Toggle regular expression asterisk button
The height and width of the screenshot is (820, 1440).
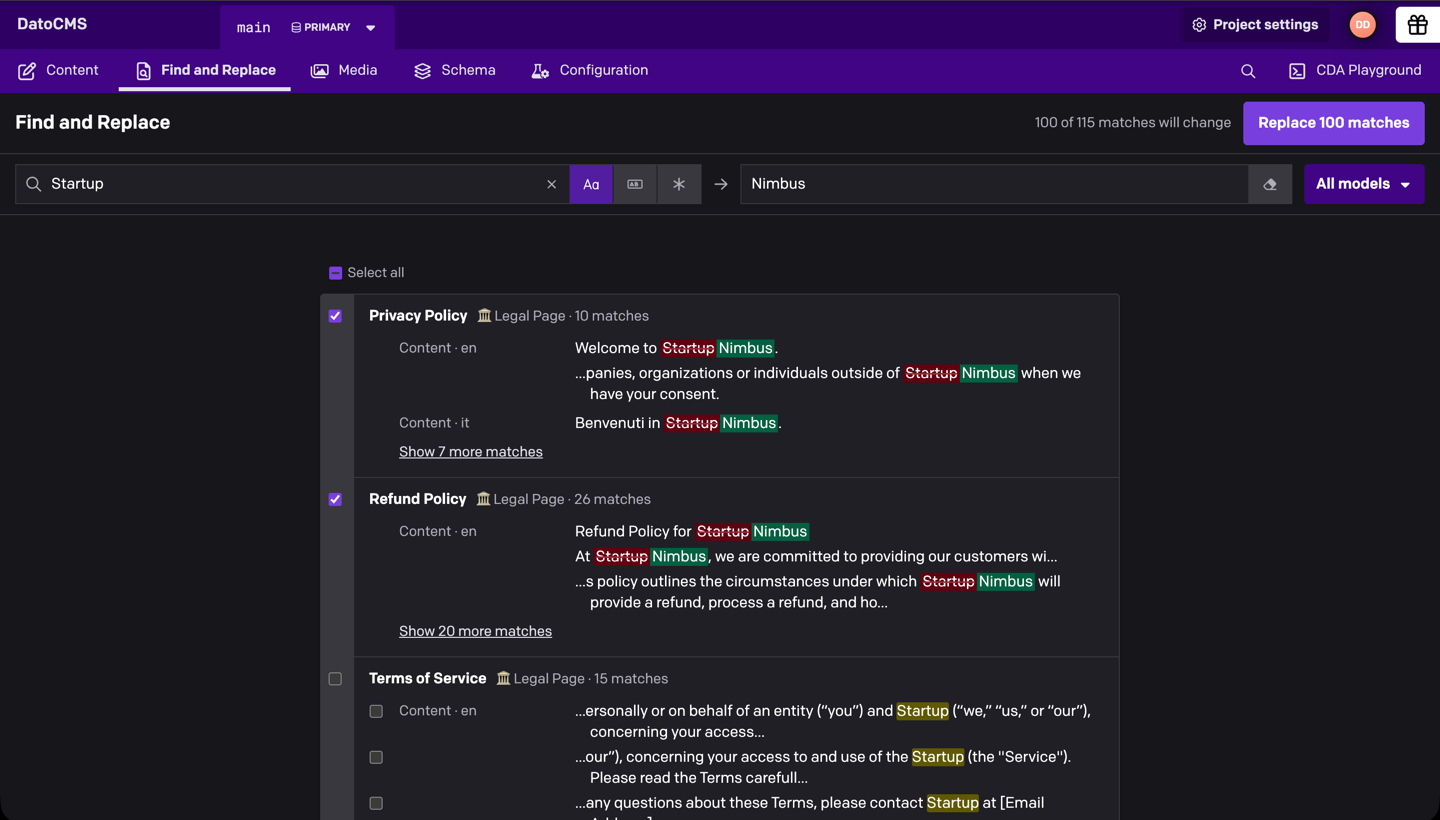[679, 184]
